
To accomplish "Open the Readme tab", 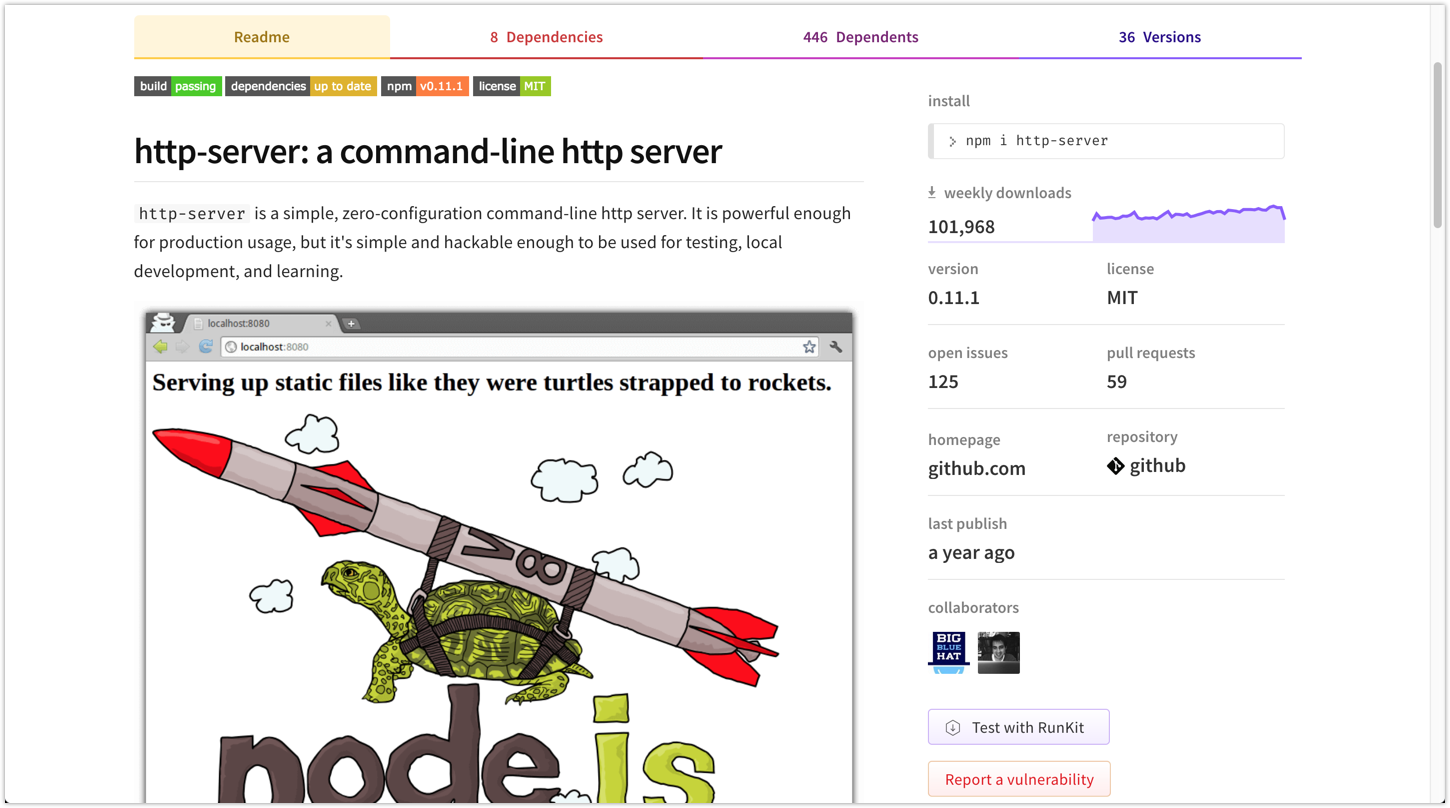I will (x=262, y=37).
